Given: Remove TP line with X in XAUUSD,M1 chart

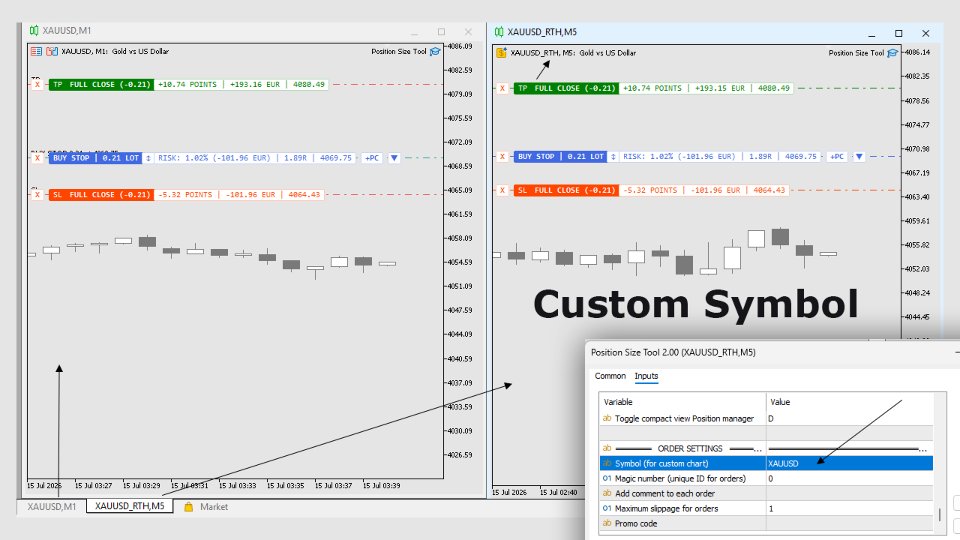Looking at the screenshot, I should coord(37,84).
